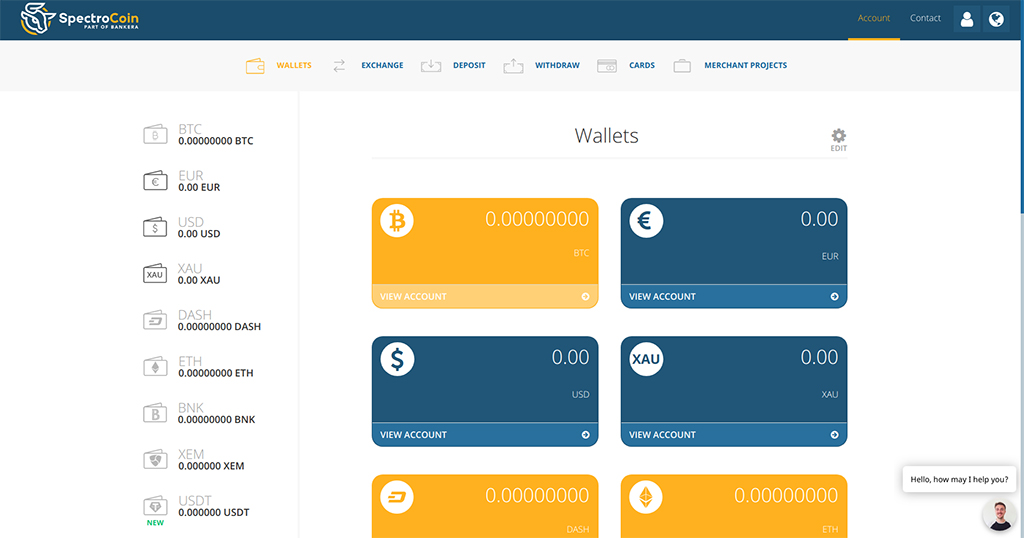Click the 'Hello, how may I help you?' bubble
This screenshot has width=1024, height=538.
[x=959, y=479]
